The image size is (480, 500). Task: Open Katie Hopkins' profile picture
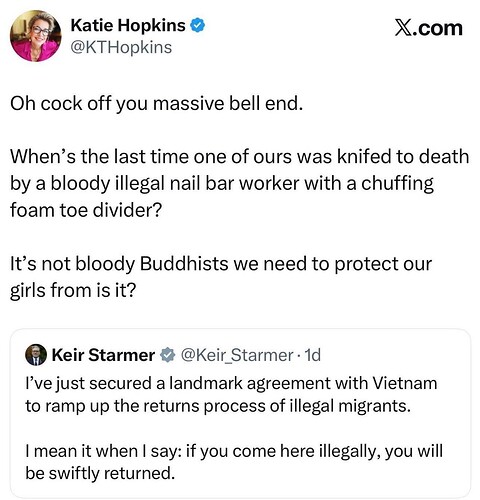tap(36, 36)
